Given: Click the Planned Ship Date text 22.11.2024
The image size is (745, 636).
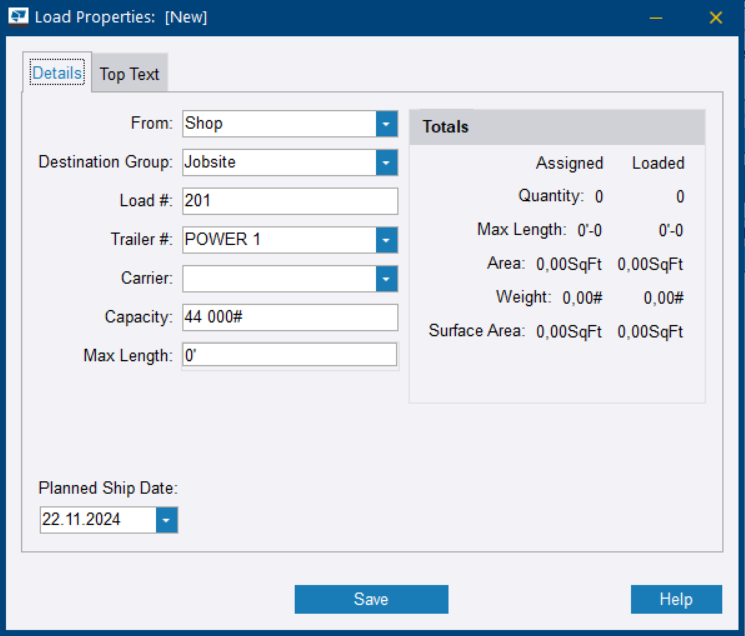Looking at the screenshot, I should tap(97, 520).
